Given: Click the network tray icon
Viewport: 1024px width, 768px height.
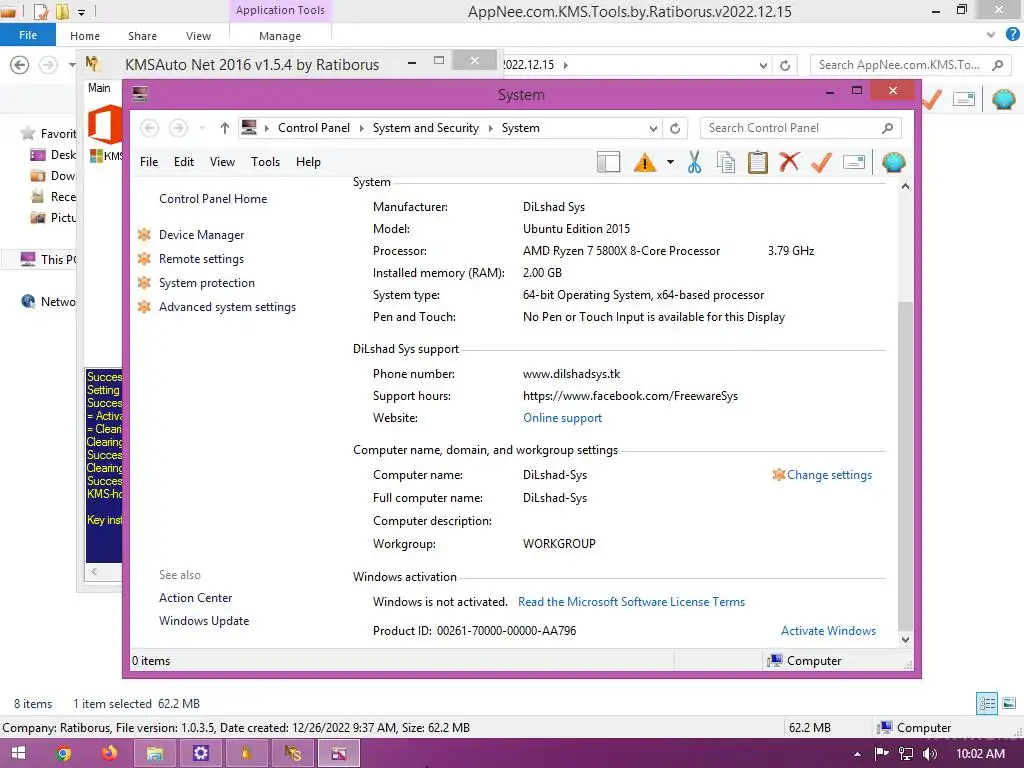Looking at the screenshot, I should click(x=906, y=754).
